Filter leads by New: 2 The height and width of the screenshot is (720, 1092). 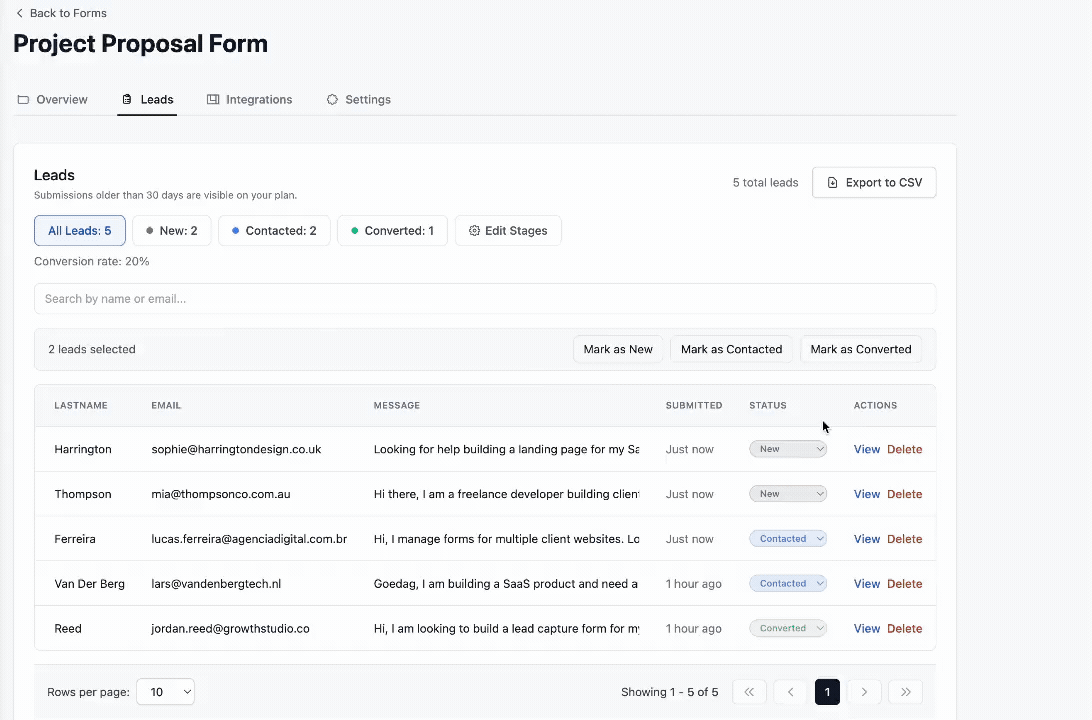click(171, 230)
